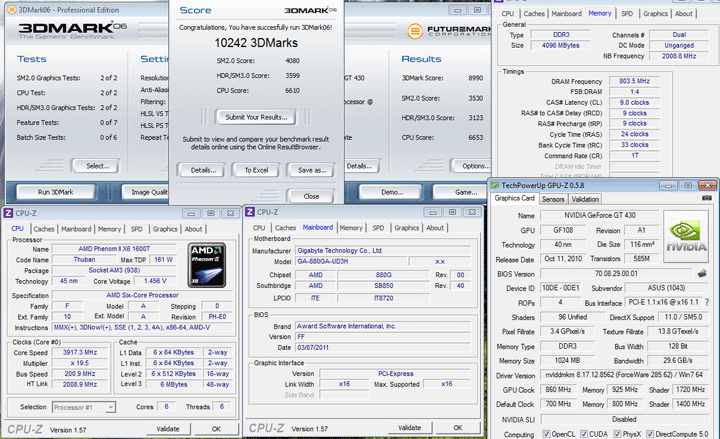Click Validate in the Processor CPU-Z window
This screenshot has height=439, width=720.
(x=168, y=429)
